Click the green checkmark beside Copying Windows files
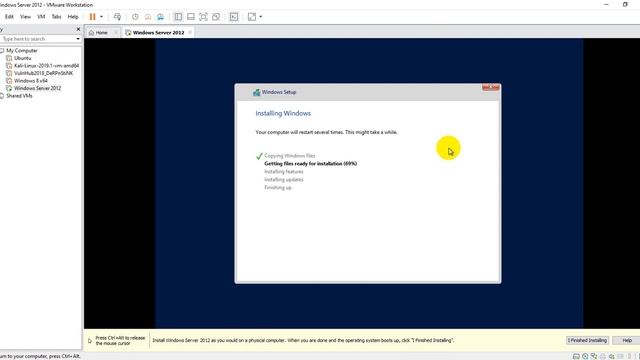640x360 pixels. point(259,156)
